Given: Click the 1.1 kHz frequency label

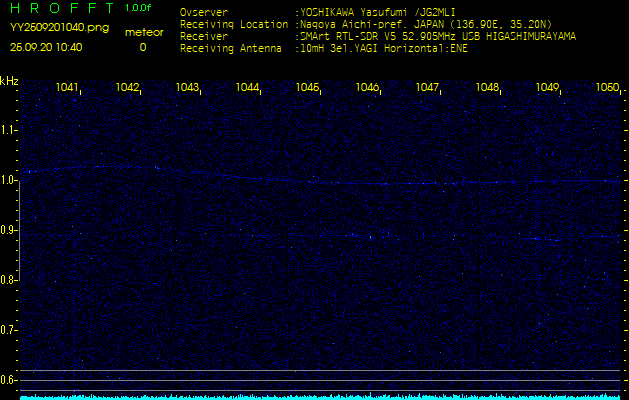Looking at the screenshot, I should pyautogui.click(x=9, y=130).
